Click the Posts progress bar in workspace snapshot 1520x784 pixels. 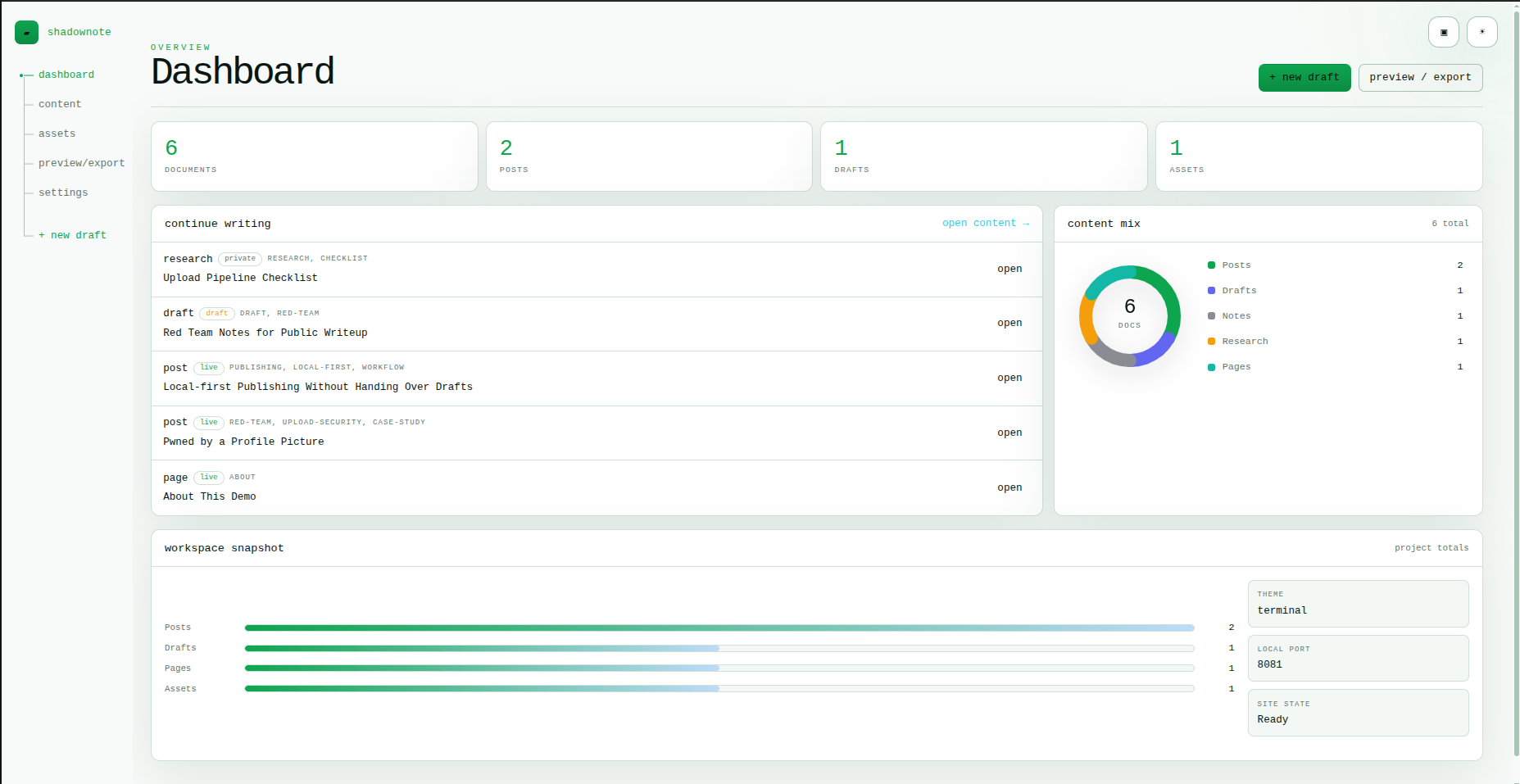coord(719,628)
